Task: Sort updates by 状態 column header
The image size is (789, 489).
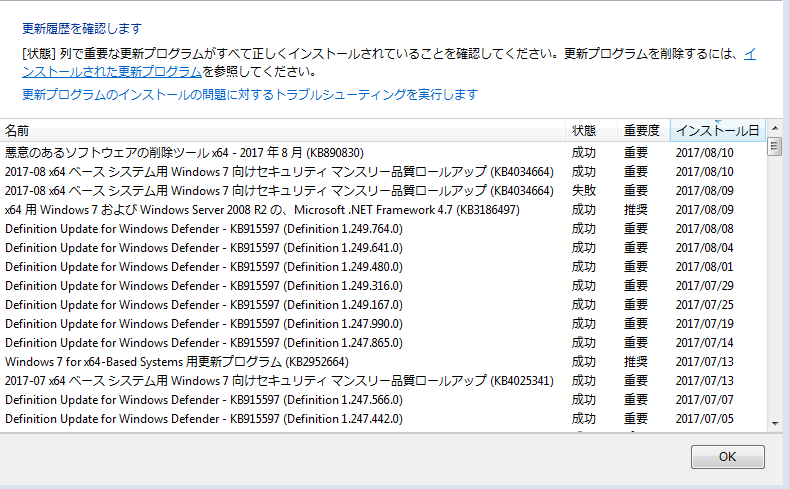Action: click(x=584, y=131)
